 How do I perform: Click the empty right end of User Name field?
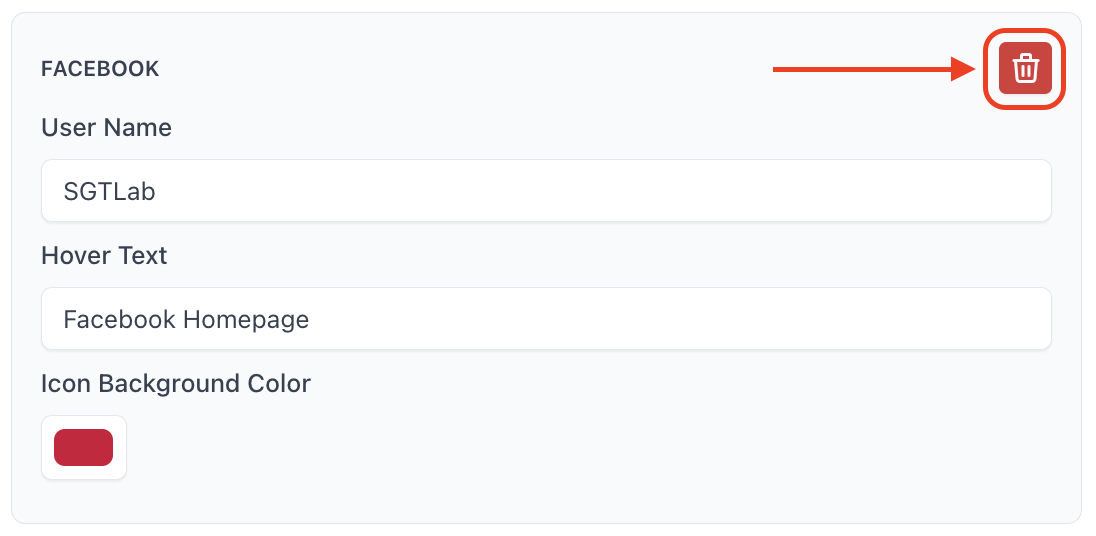pos(950,191)
